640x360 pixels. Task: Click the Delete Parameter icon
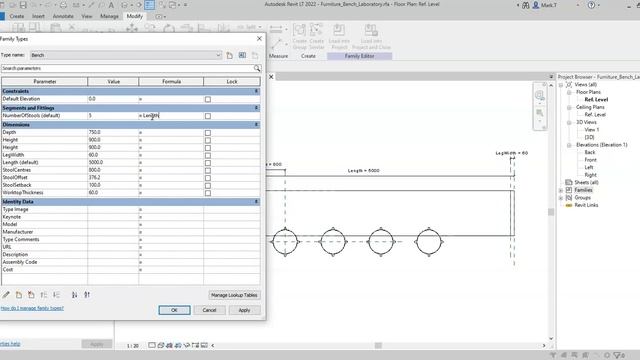click(31, 295)
